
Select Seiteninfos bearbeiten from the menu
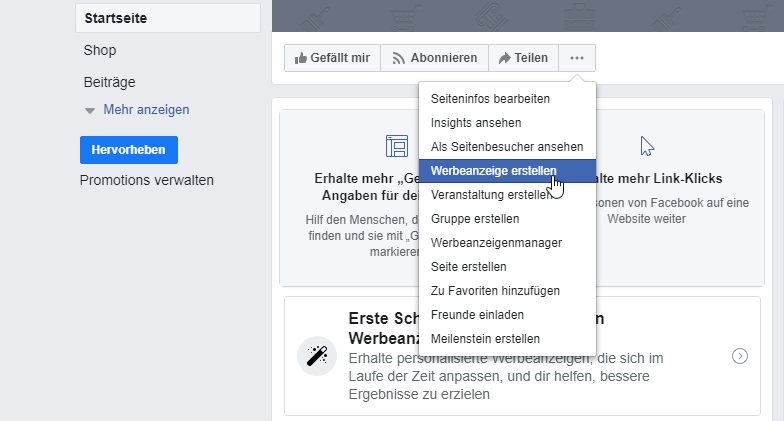tap(507, 98)
